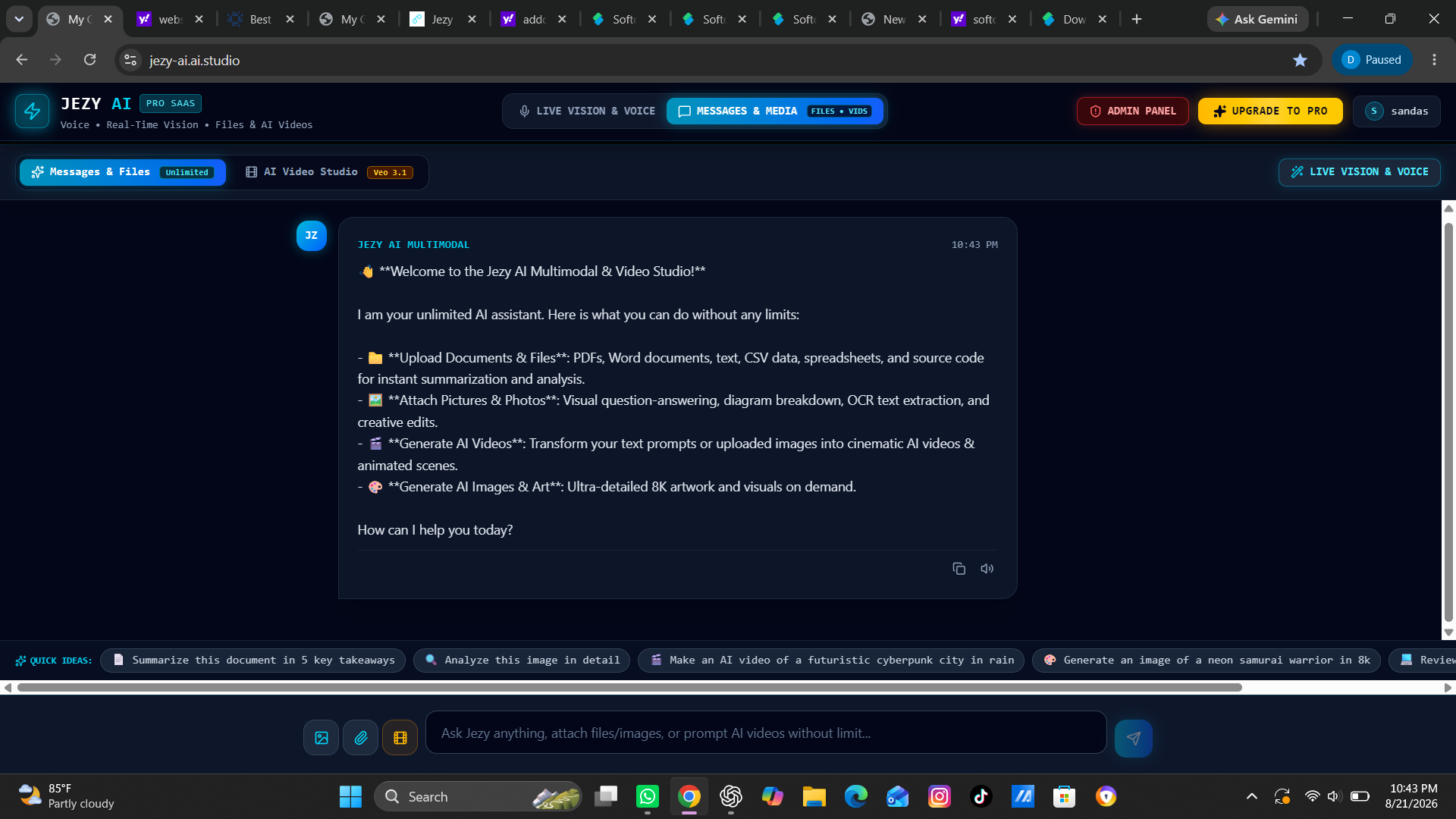Choose 'Summarize this document in 5 key takeaways'
1456x819 pixels.
click(x=253, y=661)
